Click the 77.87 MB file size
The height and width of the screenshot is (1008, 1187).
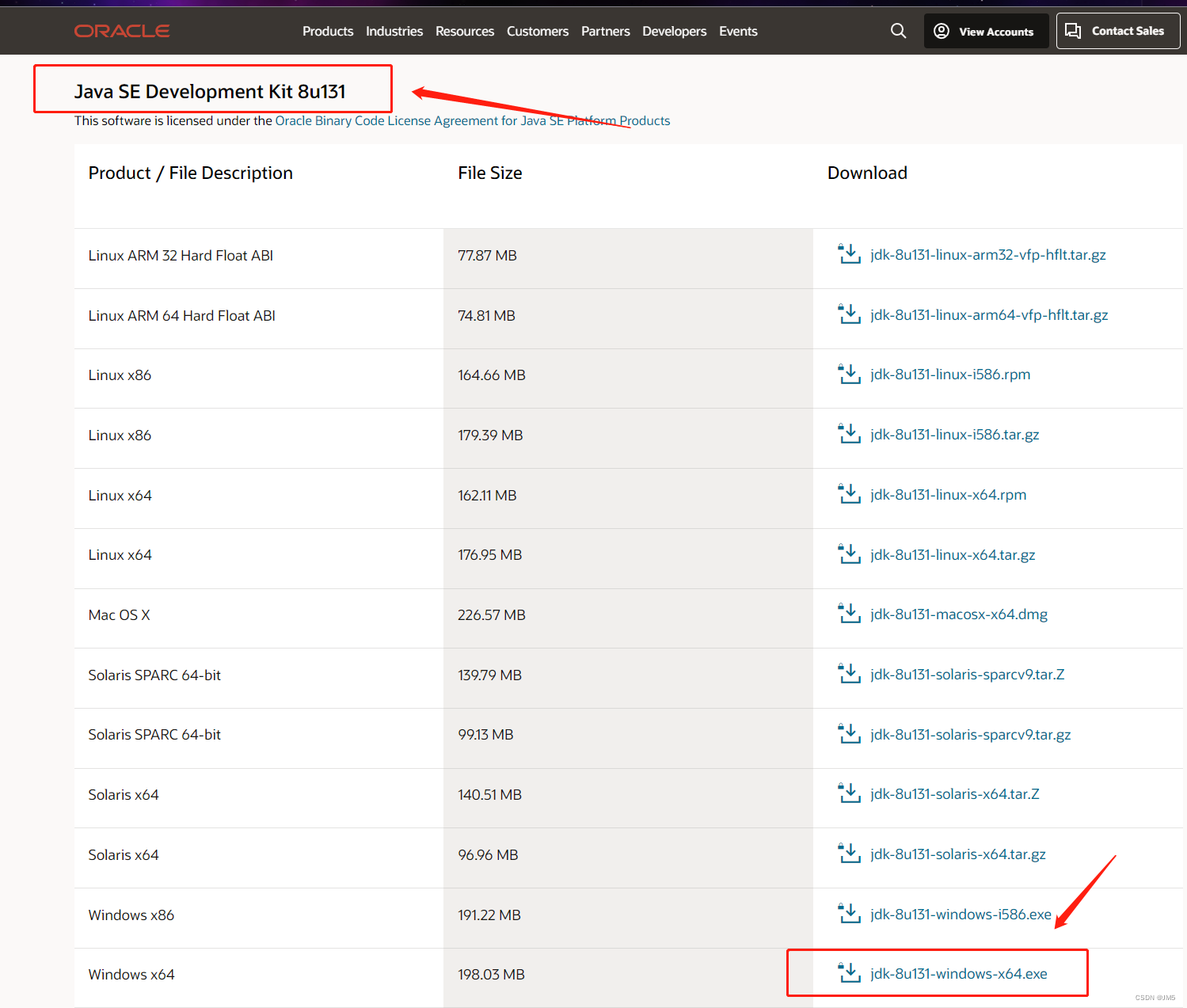(487, 256)
